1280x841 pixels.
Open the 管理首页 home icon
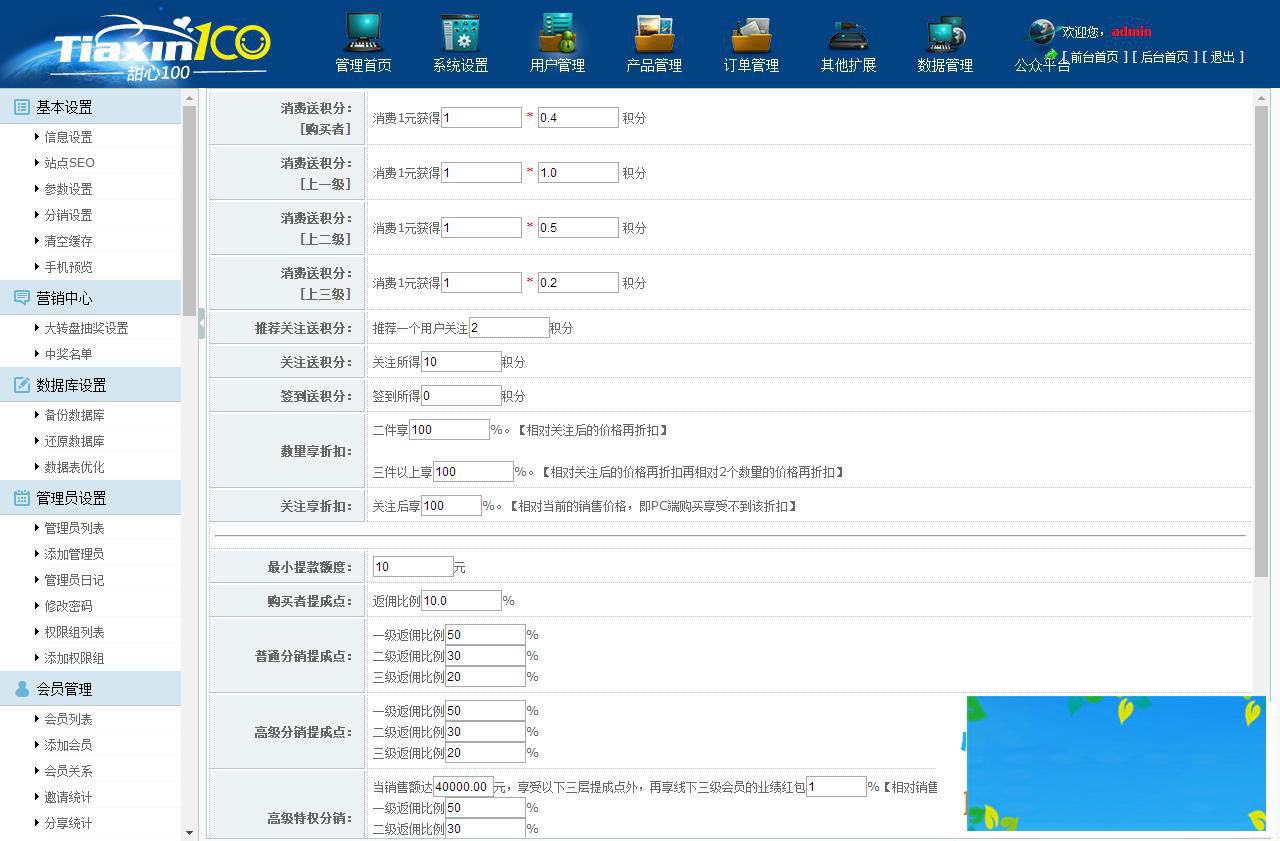tap(362, 42)
